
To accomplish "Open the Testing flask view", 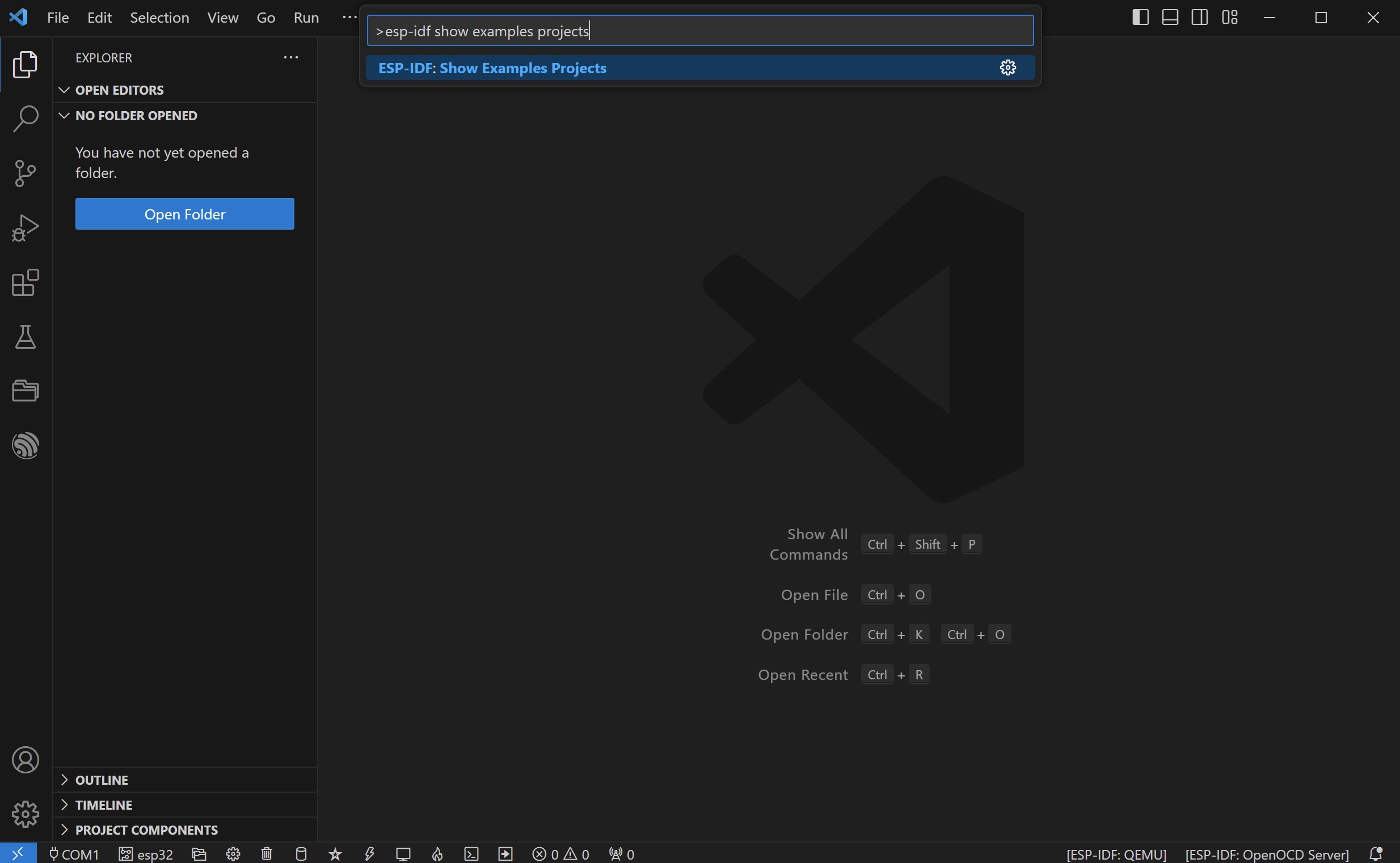I will [x=25, y=337].
